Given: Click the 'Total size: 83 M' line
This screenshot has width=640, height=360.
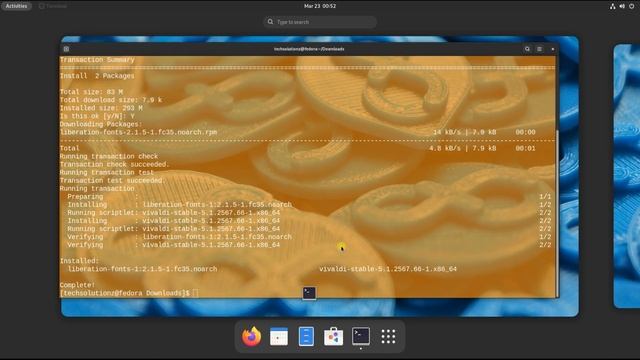Looking at the screenshot, I should tap(91, 92).
